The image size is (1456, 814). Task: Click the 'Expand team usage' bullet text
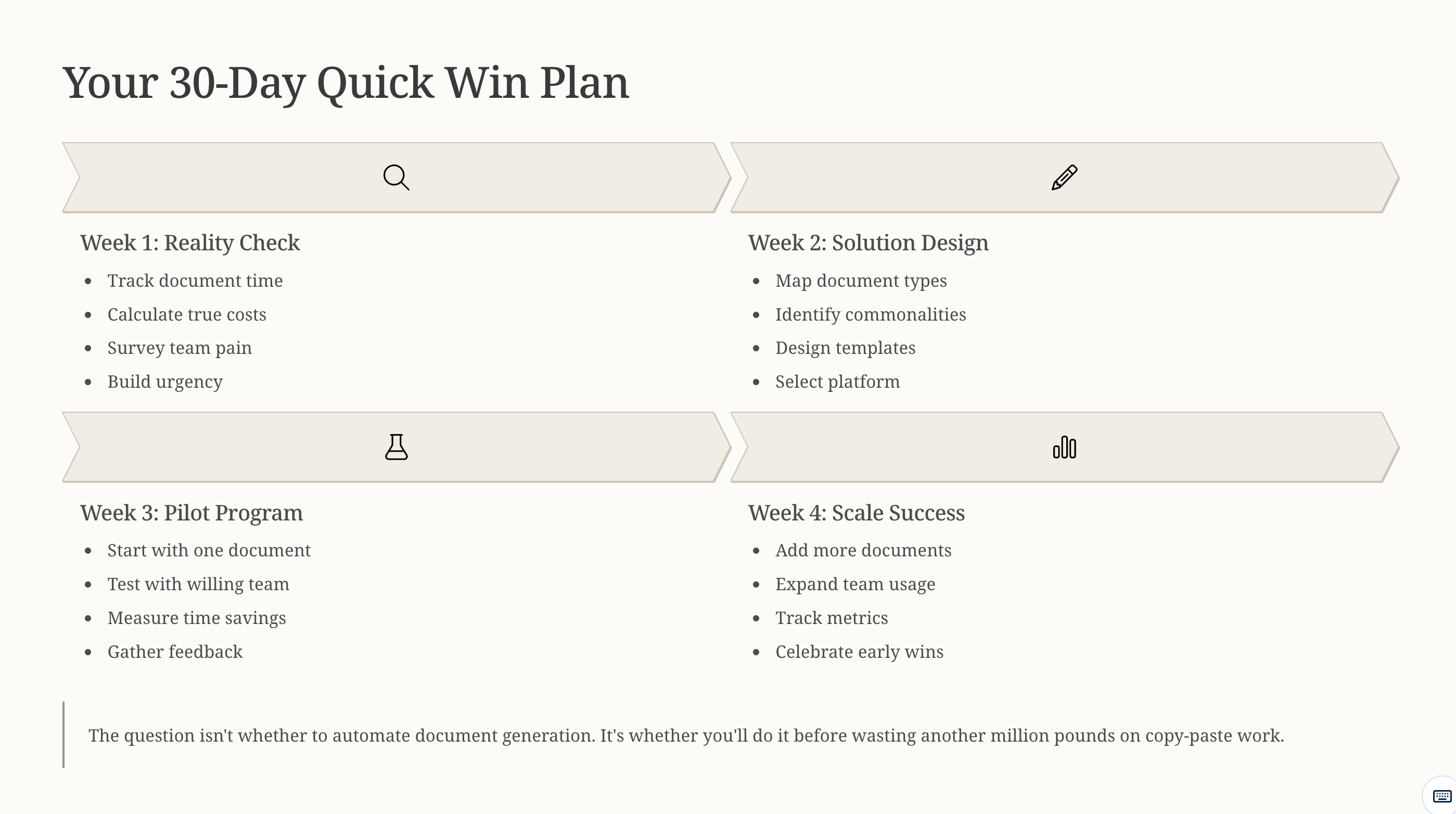pos(855,584)
